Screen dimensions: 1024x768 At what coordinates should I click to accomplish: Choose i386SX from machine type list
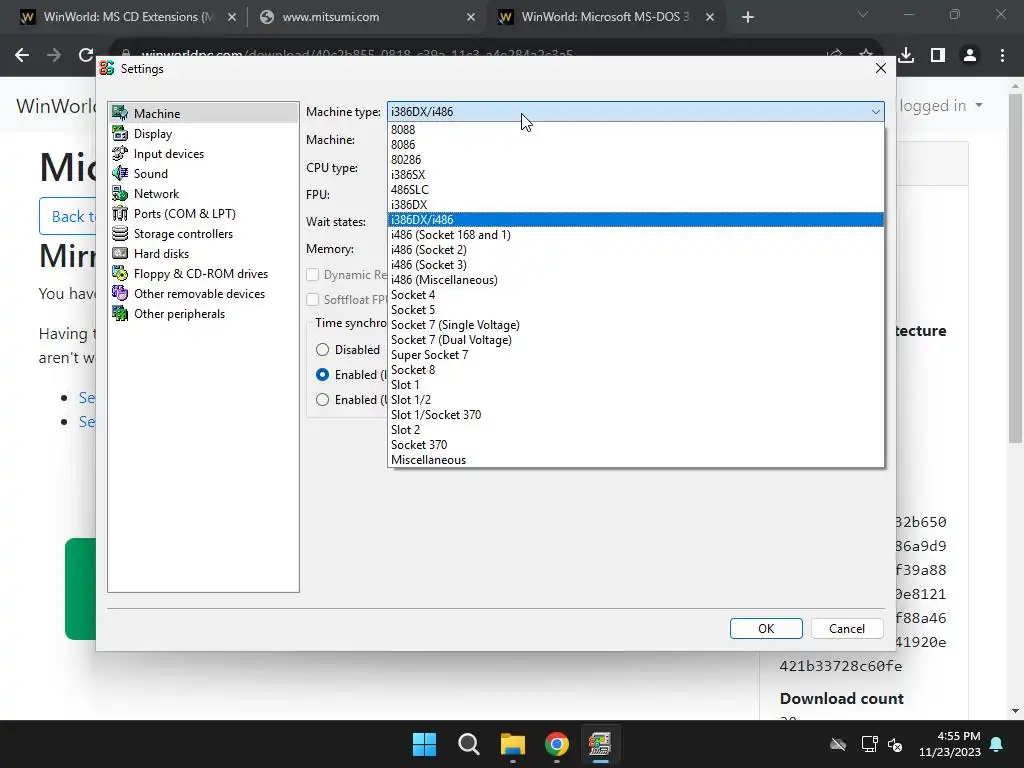pos(635,174)
